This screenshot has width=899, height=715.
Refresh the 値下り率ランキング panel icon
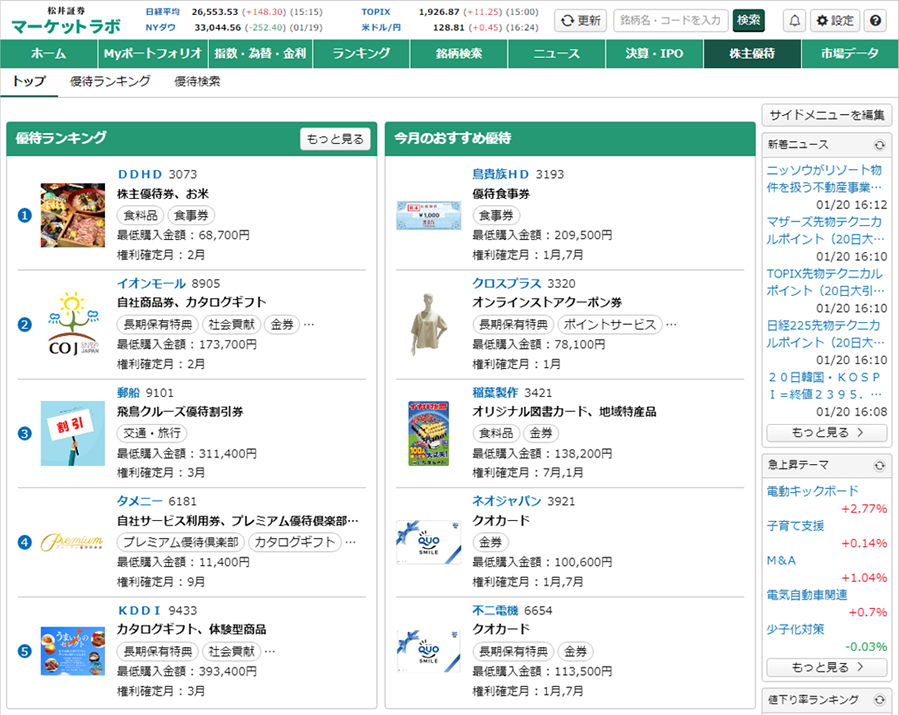pyautogui.click(x=879, y=700)
